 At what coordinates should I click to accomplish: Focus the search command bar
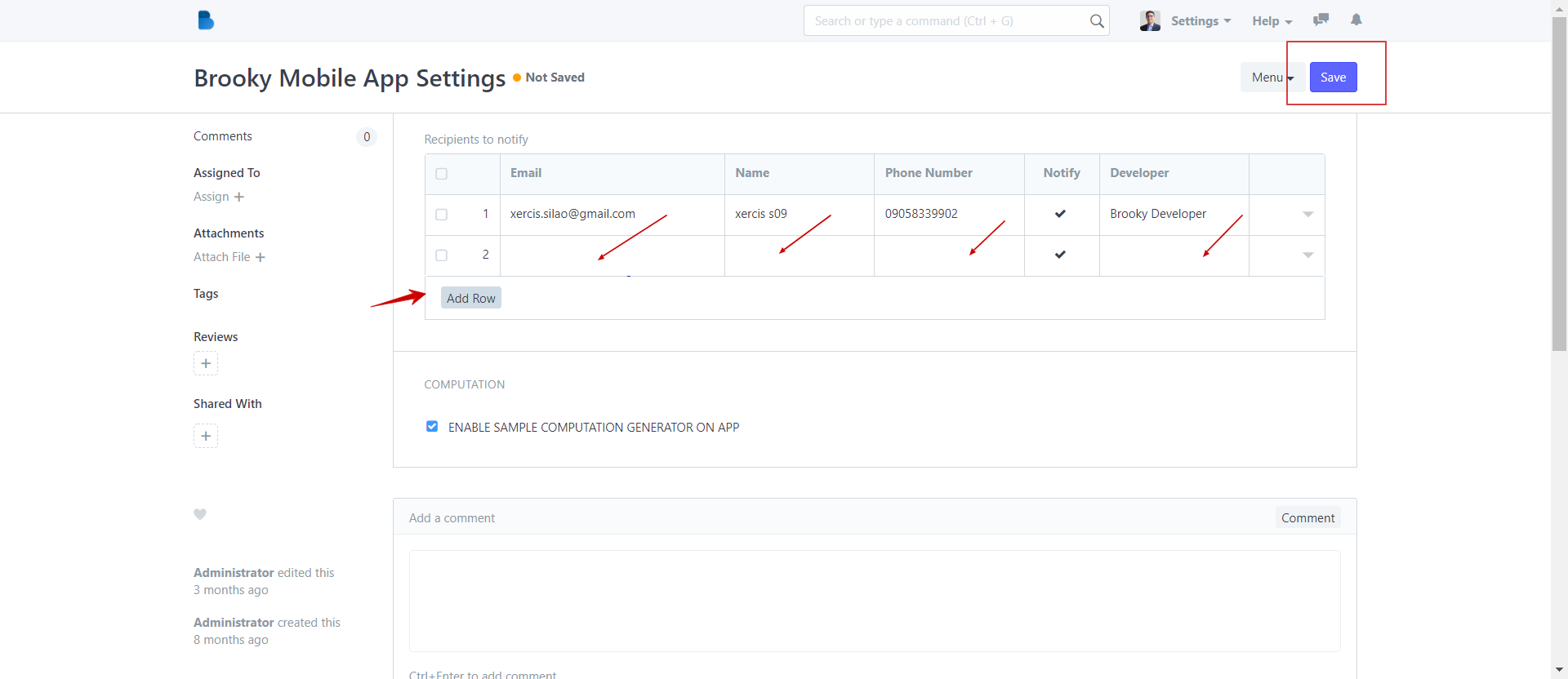coord(947,21)
